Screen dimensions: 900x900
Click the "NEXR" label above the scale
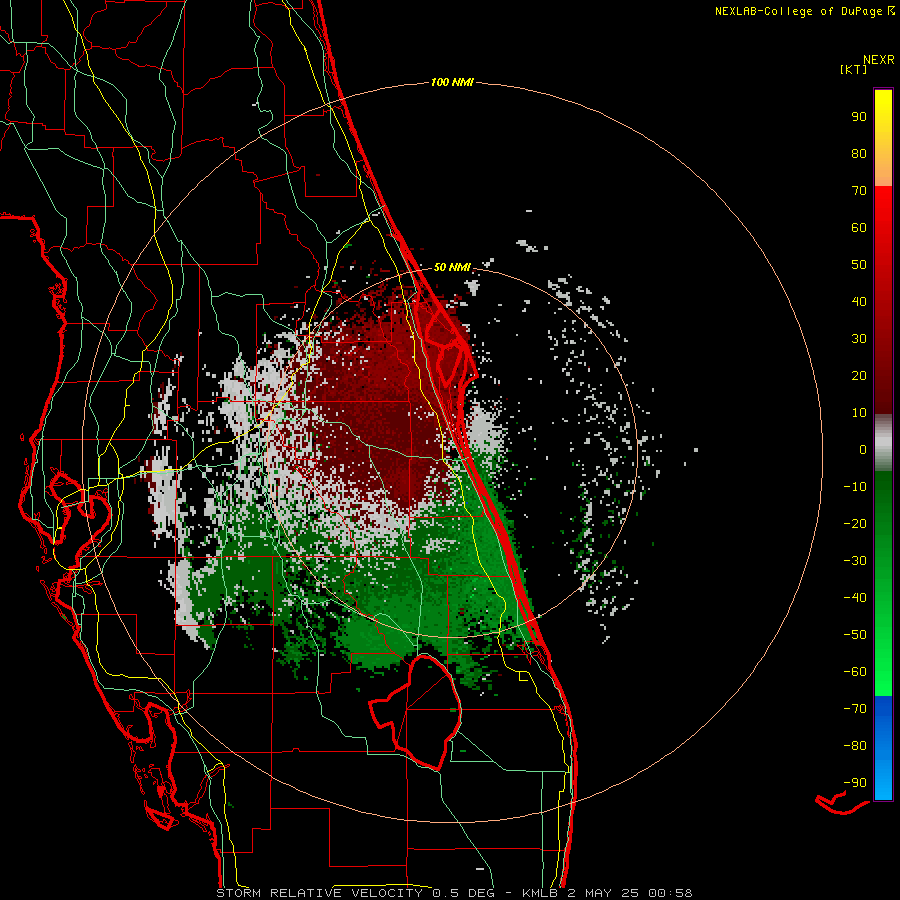point(878,59)
